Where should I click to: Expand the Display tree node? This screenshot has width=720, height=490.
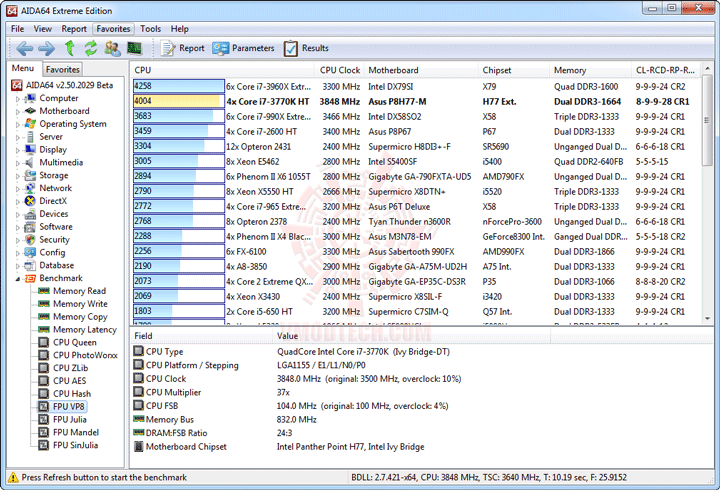pos(17,150)
